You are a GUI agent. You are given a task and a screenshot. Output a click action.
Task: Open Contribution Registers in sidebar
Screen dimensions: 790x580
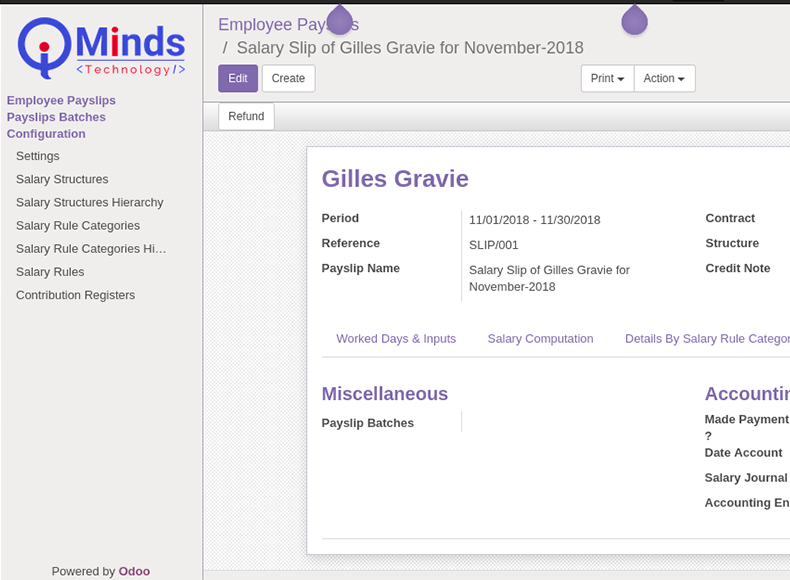coord(75,295)
